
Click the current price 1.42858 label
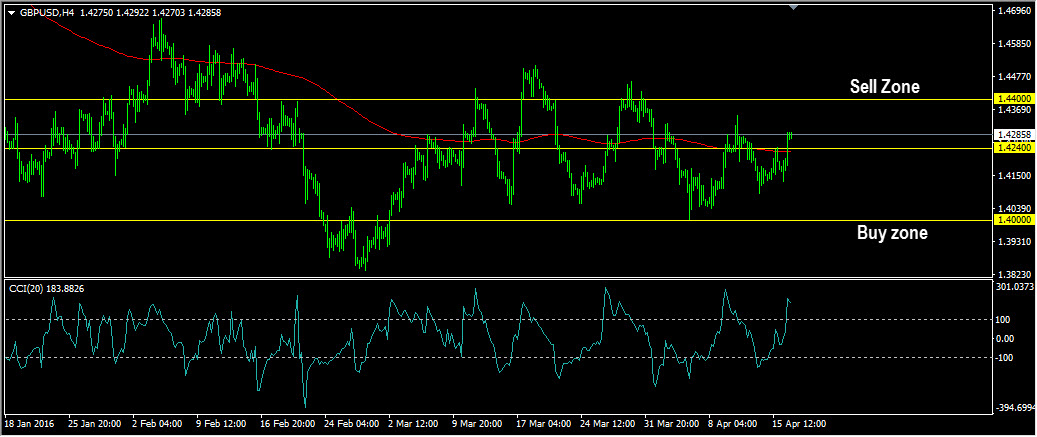(x=1013, y=134)
